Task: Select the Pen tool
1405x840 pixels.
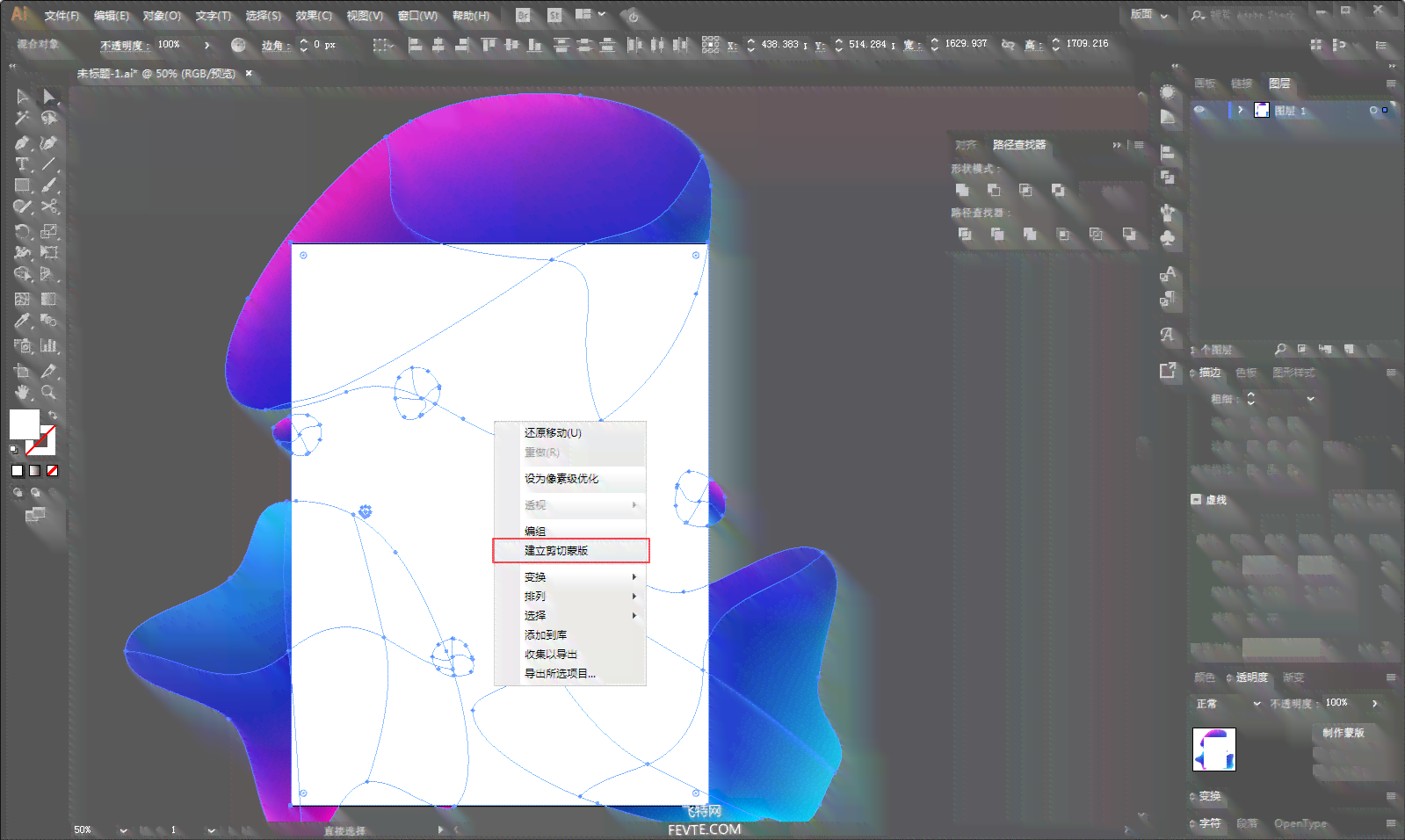Action: click(23, 142)
